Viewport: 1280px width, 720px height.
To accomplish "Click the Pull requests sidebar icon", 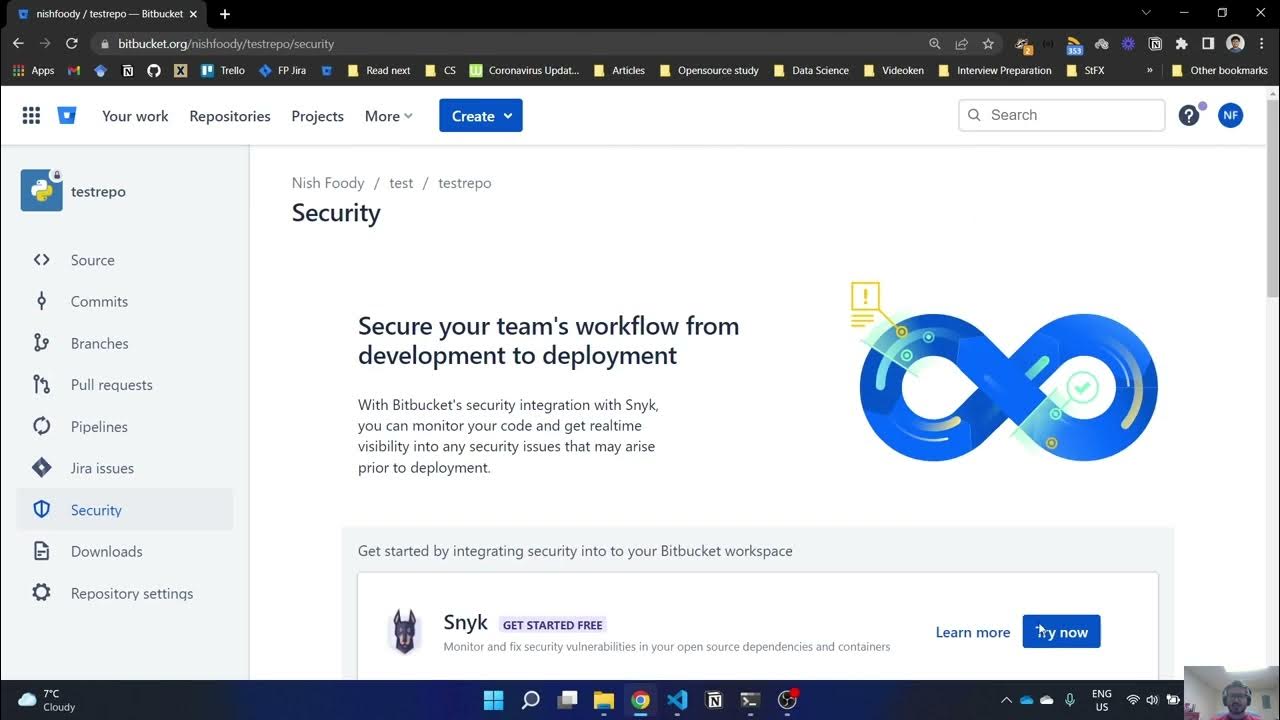I will tap(41, 385).
